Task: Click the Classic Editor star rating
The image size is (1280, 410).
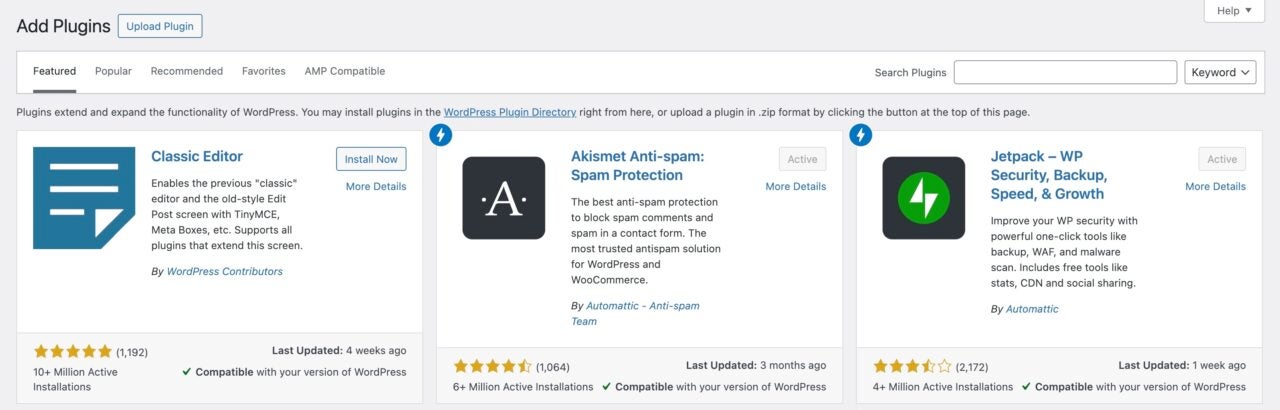Action: [x=72, y=352]
